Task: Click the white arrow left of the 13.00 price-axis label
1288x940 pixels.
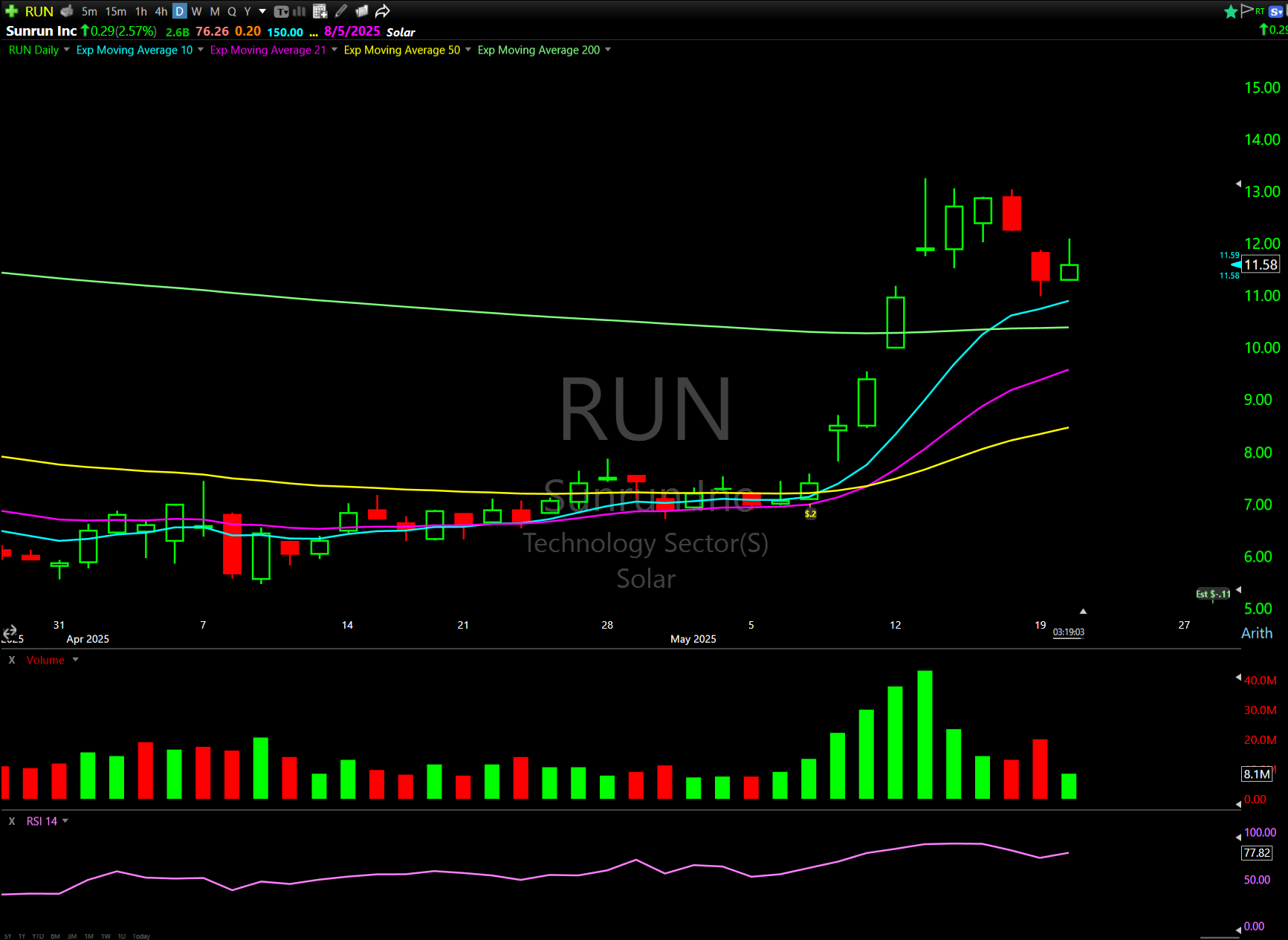Action: 1238,183
